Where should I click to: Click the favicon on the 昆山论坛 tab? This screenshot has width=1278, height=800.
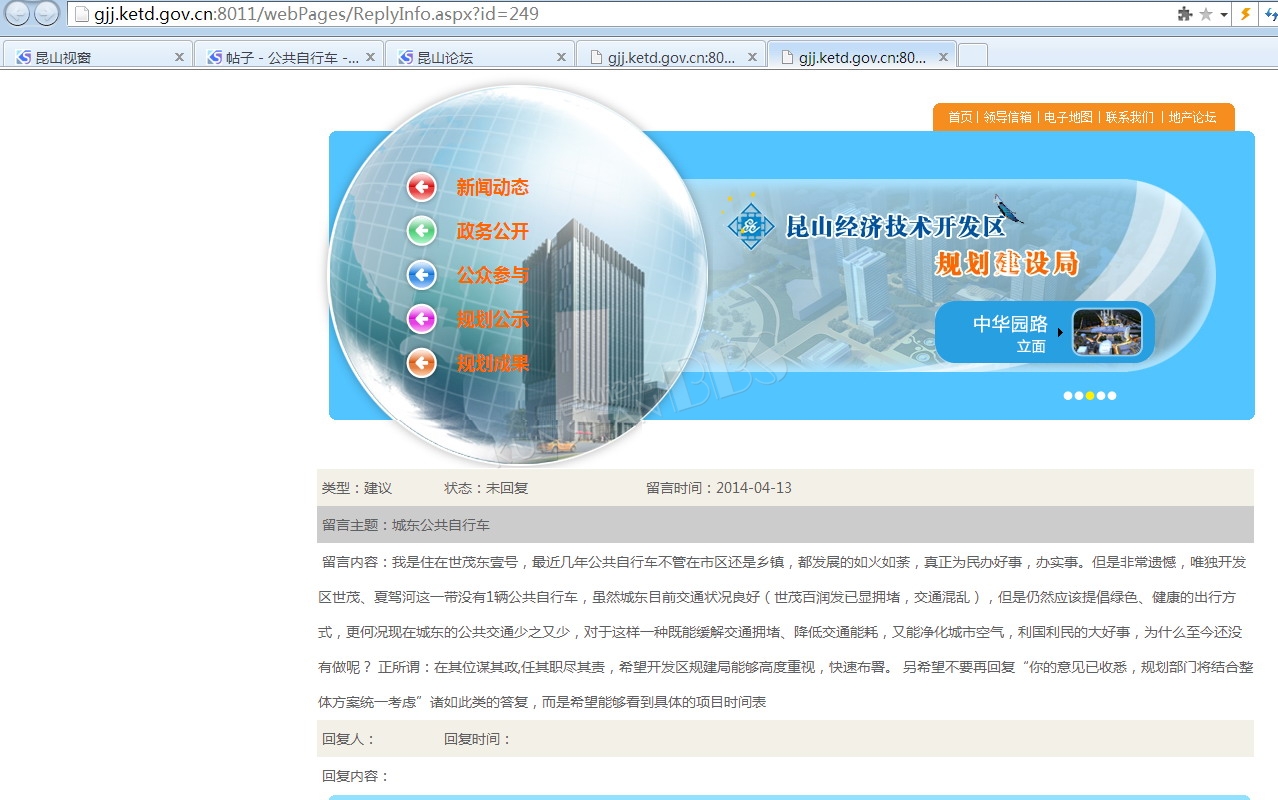pos(406,57)
